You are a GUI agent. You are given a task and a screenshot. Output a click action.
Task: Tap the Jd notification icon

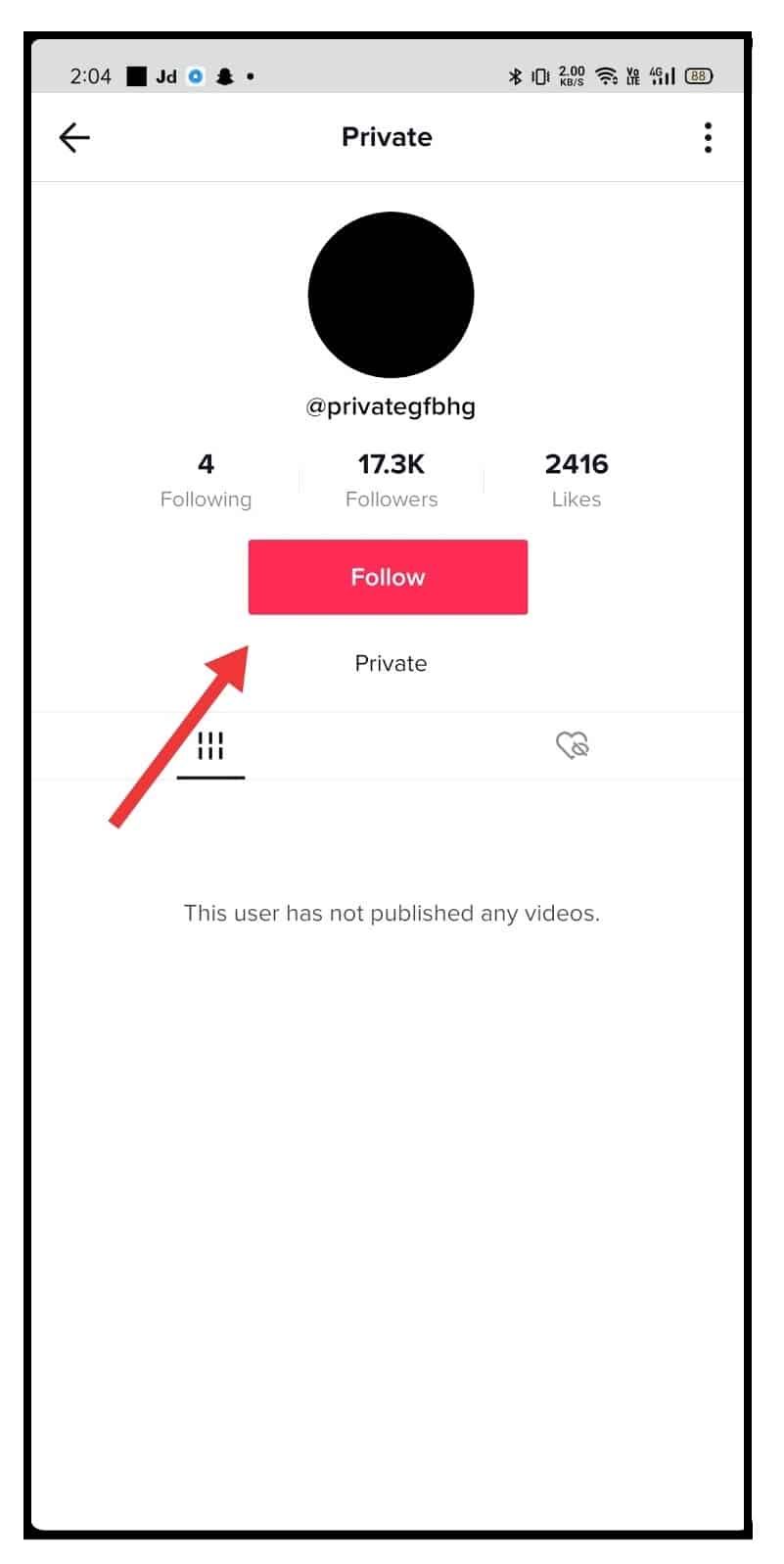tap(166, 76)
